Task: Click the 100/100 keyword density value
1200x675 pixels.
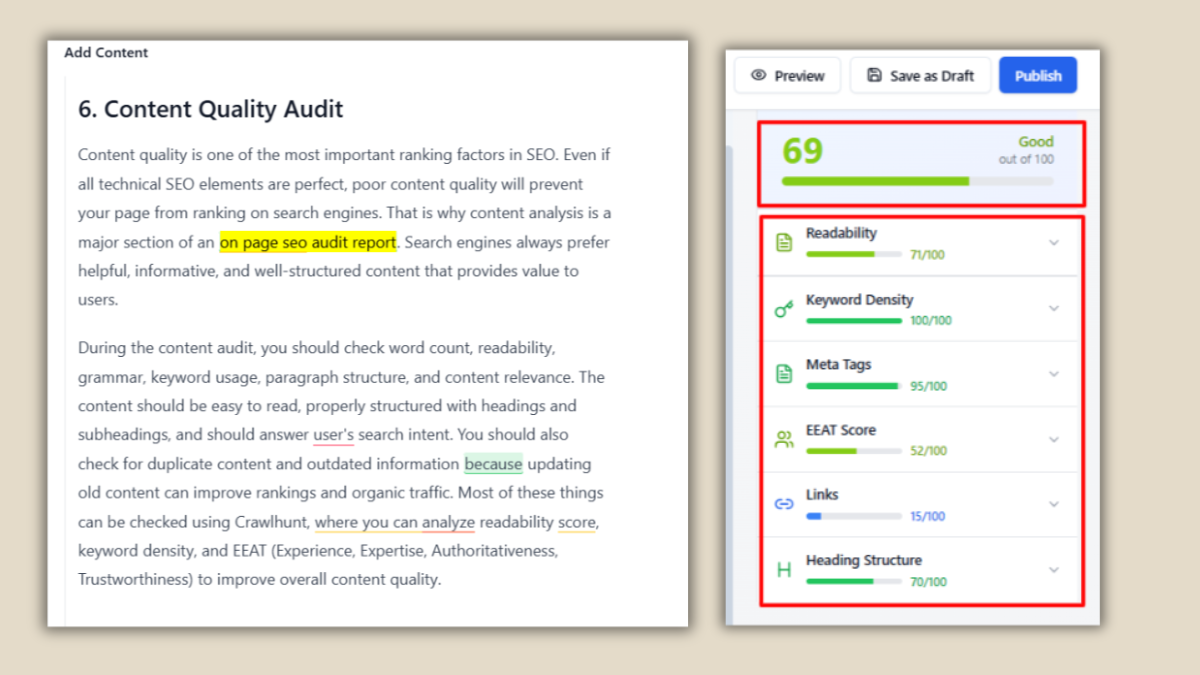Action: (x=931, y=321)
